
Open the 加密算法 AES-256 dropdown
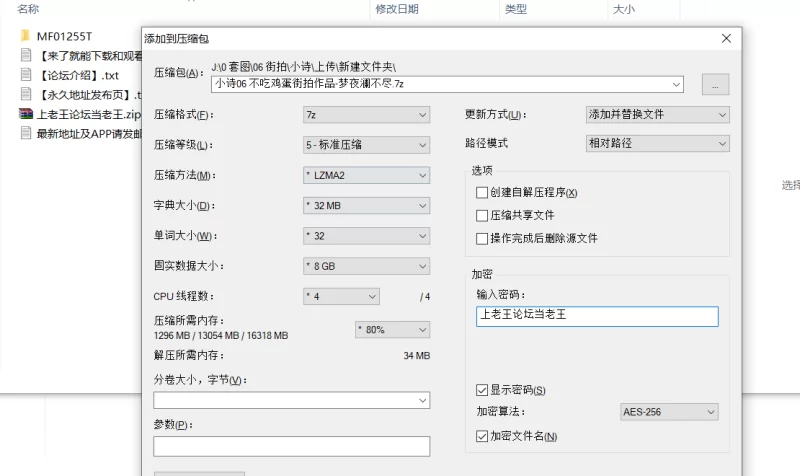point(668,412)
